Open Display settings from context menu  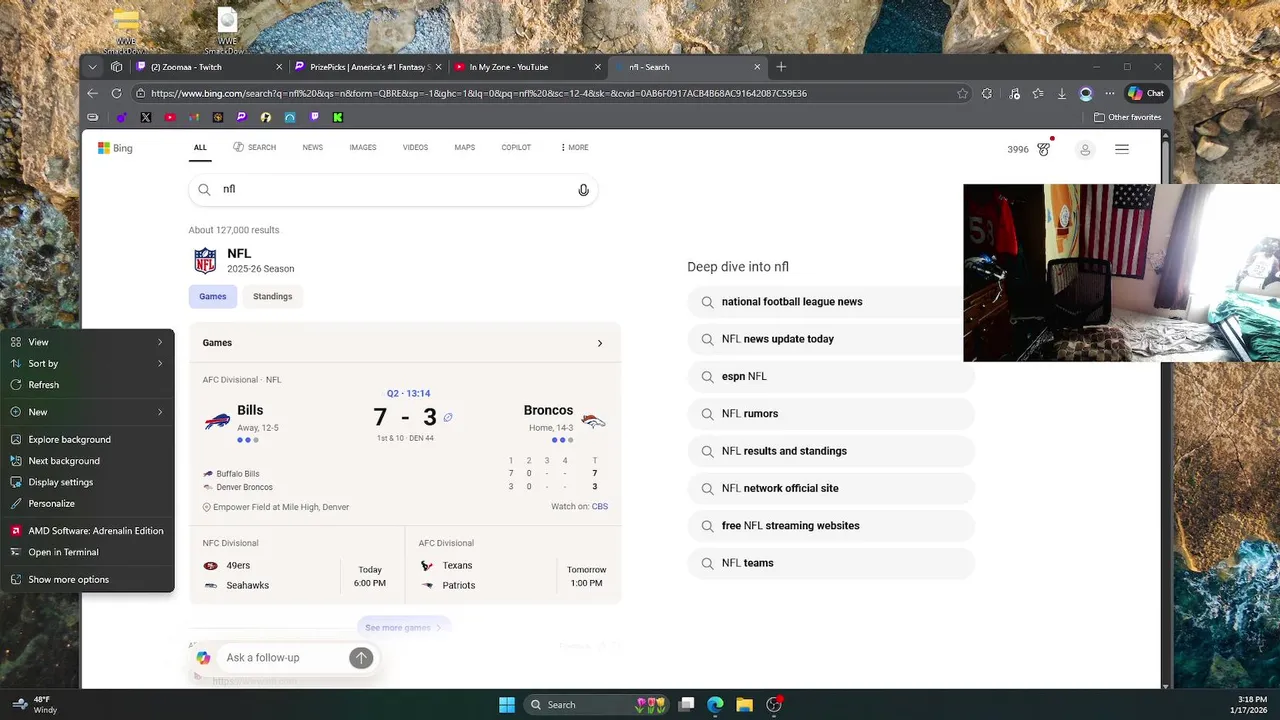[87, 482]
